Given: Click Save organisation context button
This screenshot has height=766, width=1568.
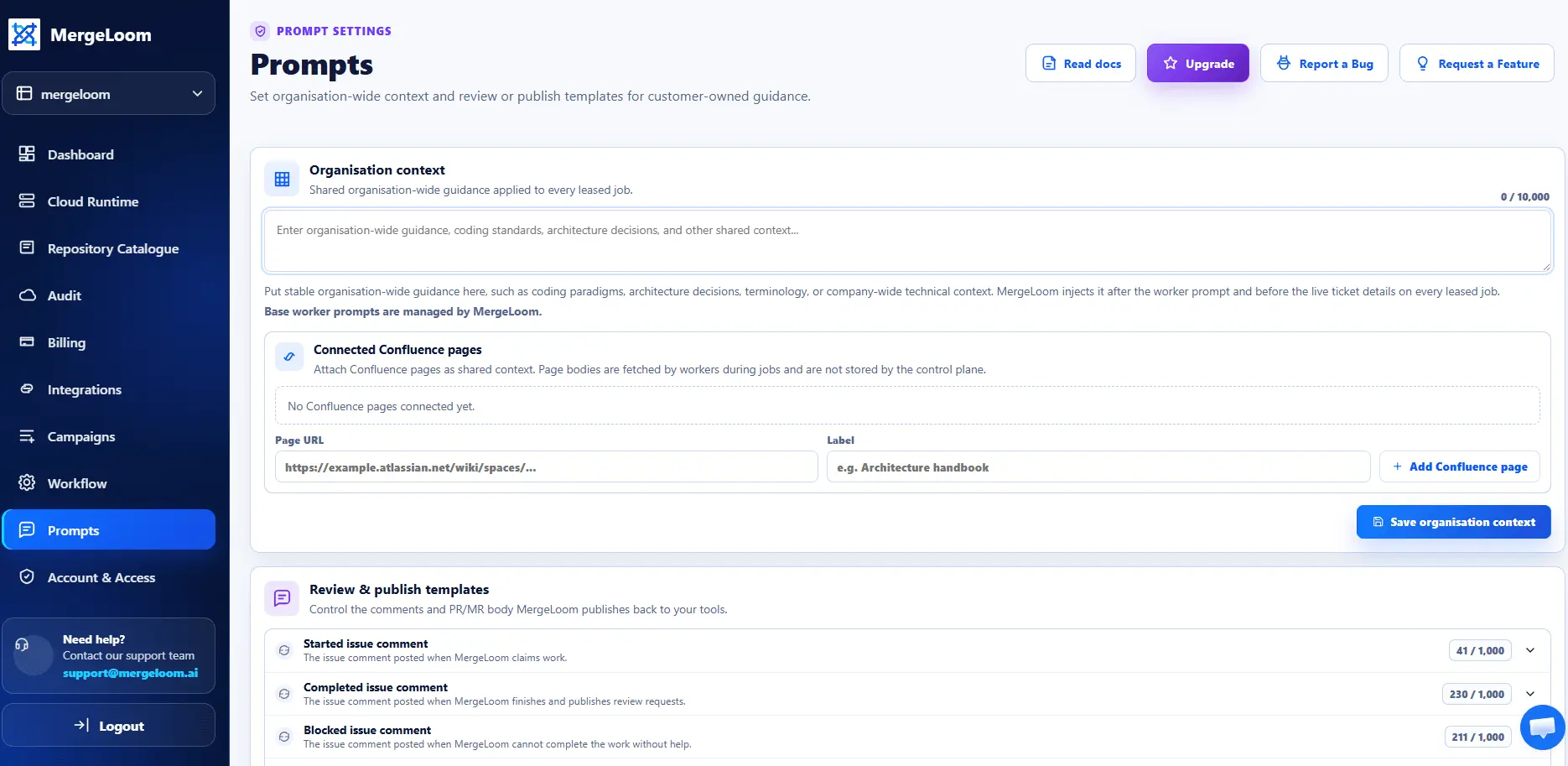Looking at the screenshot, I should (1453, 522).
